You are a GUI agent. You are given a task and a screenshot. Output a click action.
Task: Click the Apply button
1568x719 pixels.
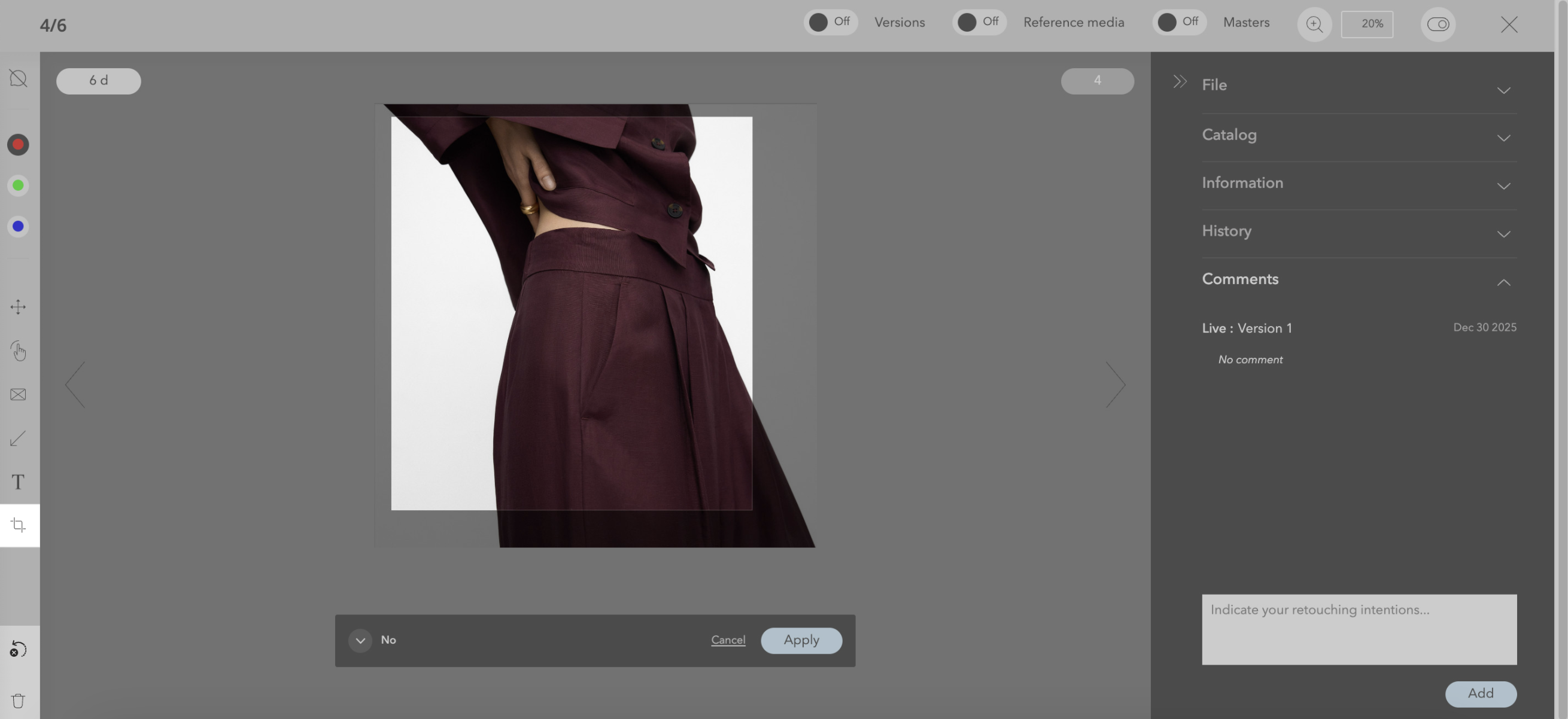[x=801, y=641]
